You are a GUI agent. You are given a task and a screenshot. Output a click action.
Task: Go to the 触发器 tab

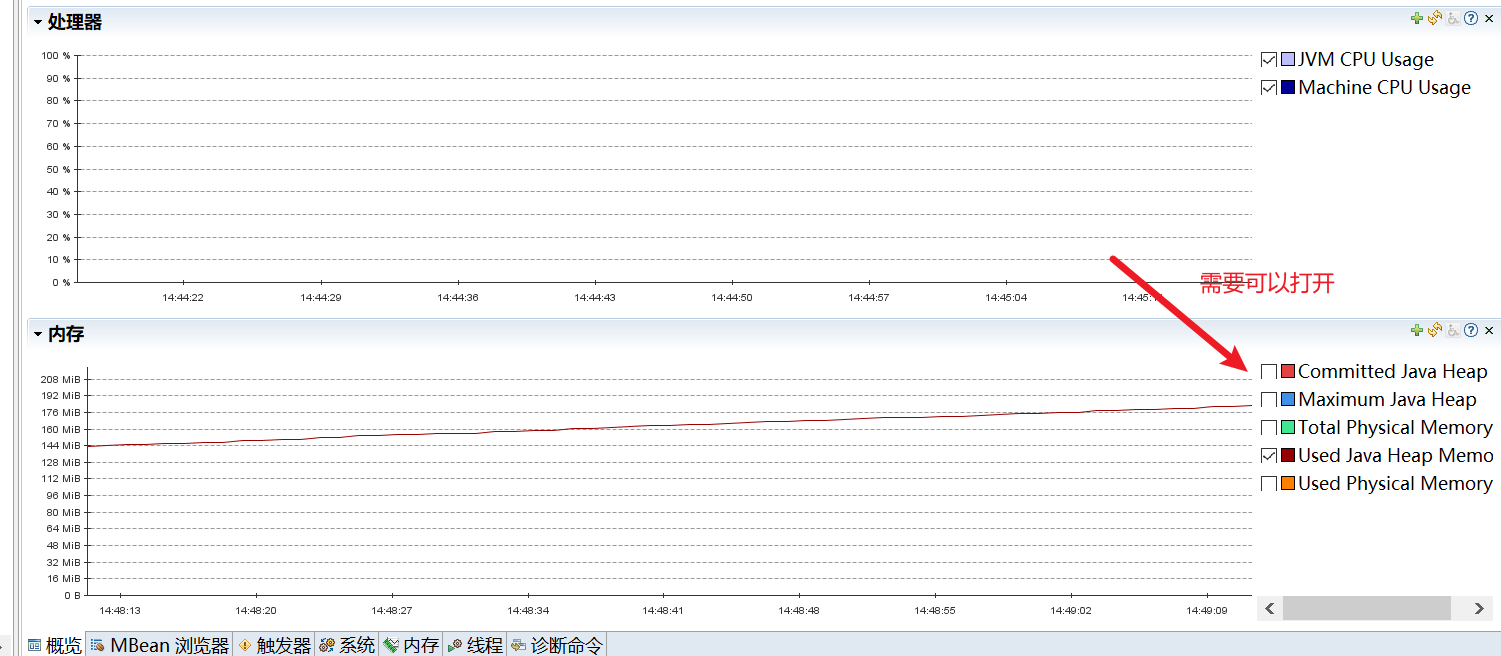point(275,645)
